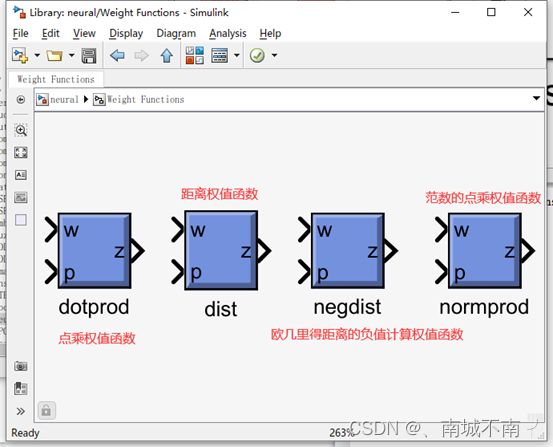Select the Weight Functions tab
The height and width of the screenshot is (447, 553).
click(x=56, y=79)
